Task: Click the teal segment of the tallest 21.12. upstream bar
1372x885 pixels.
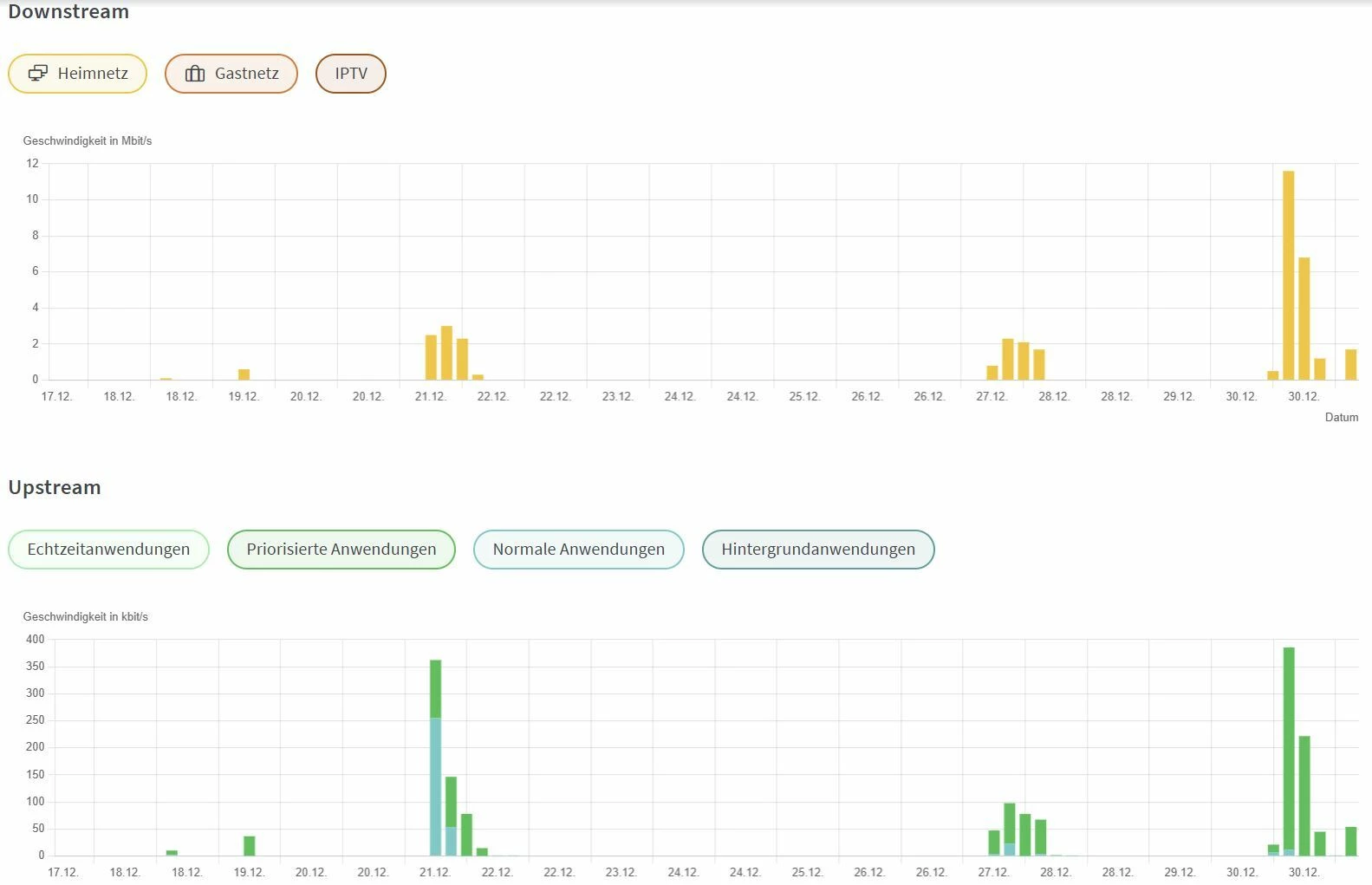Action: click(x=436, y=787)
